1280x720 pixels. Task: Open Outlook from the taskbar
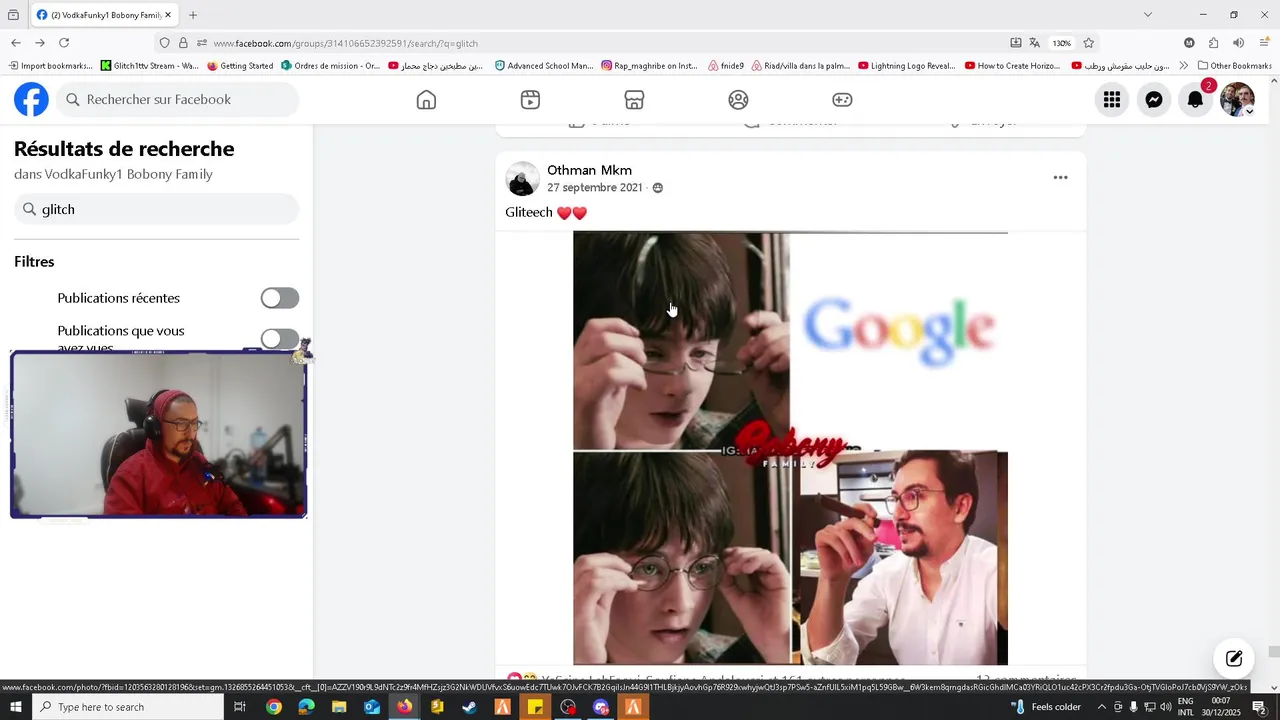[x=372, y=707]
